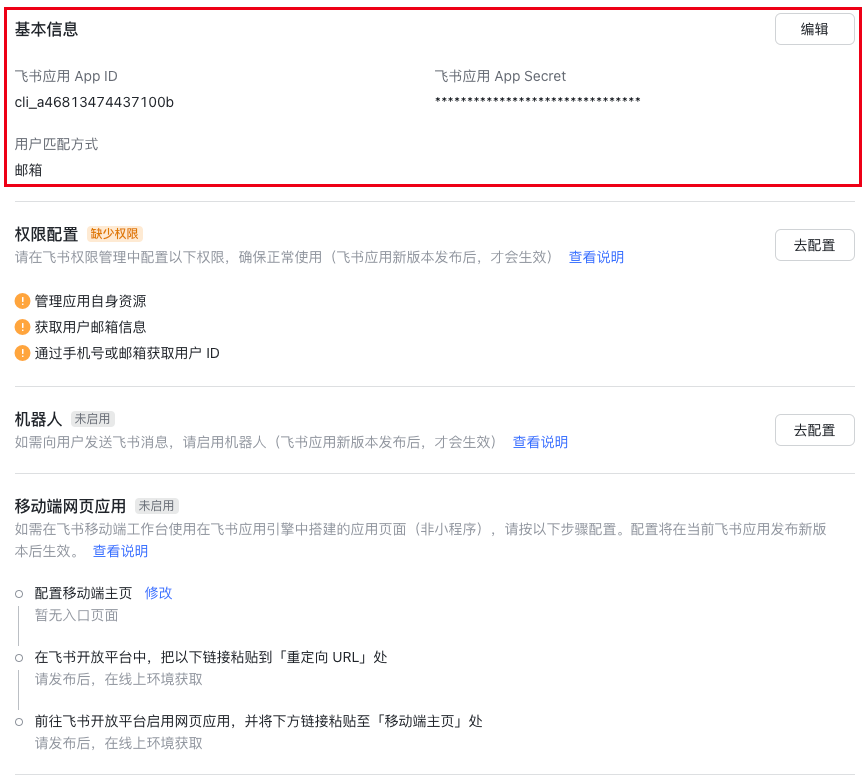Click the 机器人 heading

pos(38,419)
